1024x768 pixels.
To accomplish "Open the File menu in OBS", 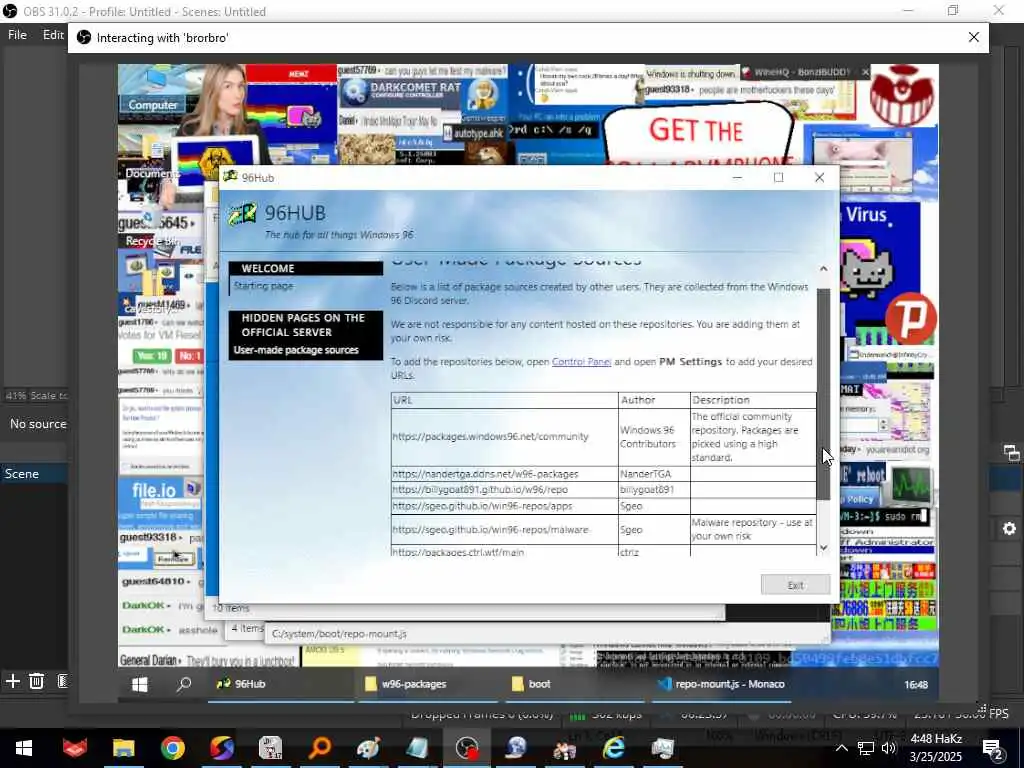I will pos(17,35).
